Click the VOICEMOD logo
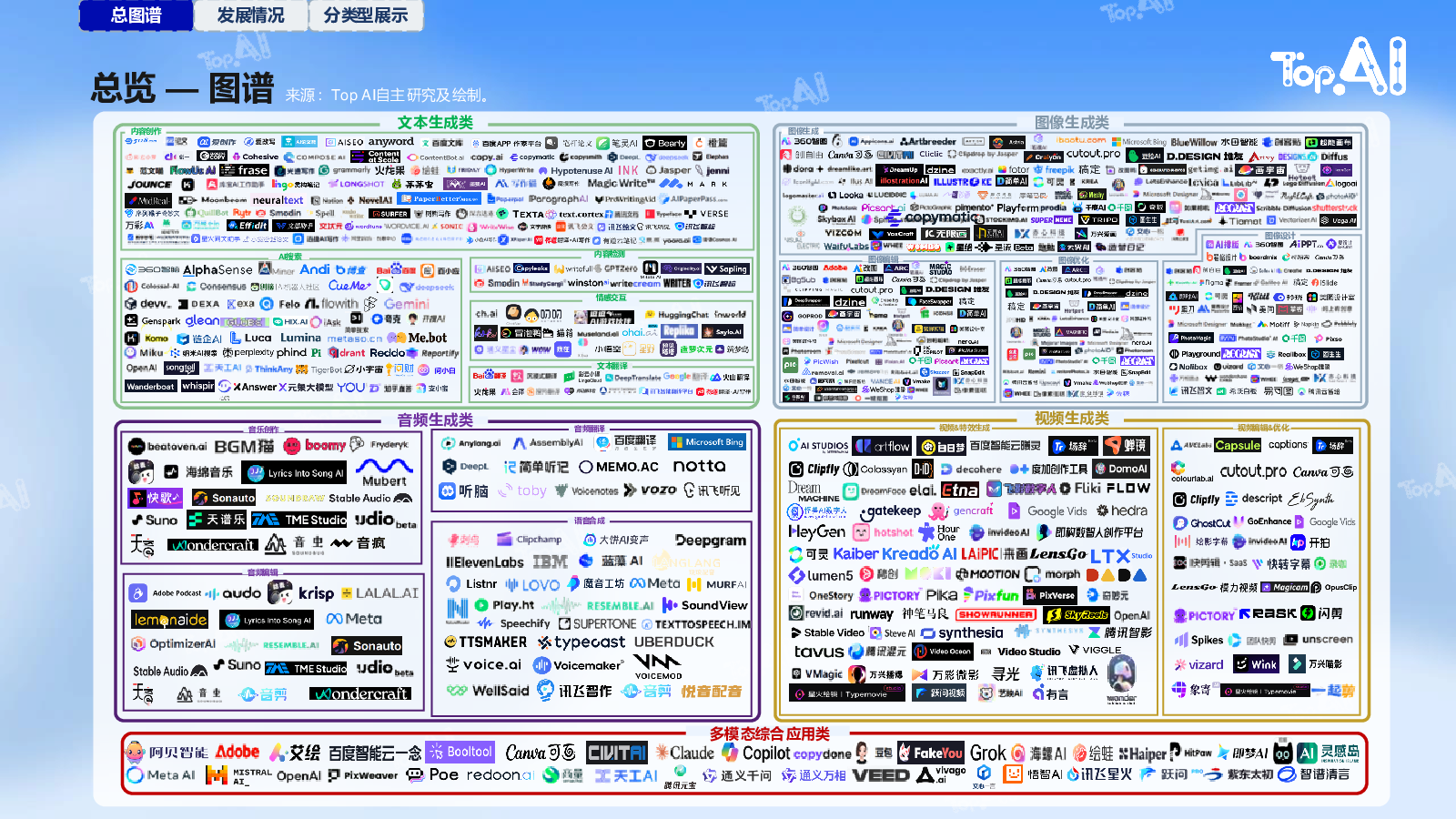The height and width of the screenshot is (819, 1456). point(658,667)
